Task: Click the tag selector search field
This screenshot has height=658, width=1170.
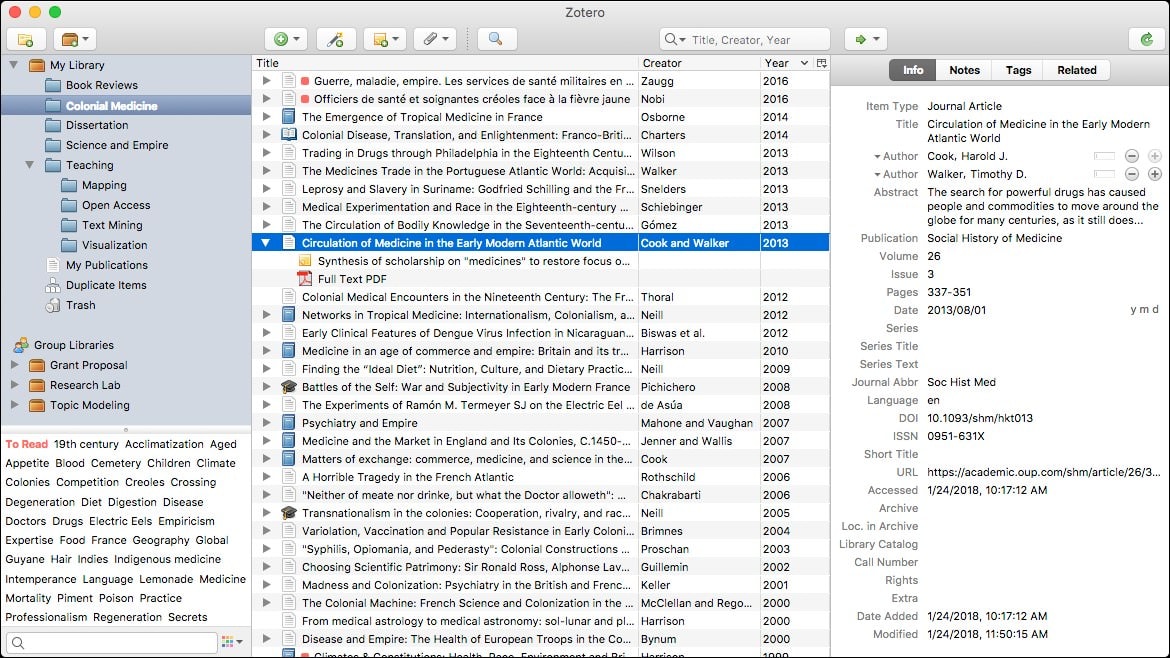Action: (x=110, y=644)
